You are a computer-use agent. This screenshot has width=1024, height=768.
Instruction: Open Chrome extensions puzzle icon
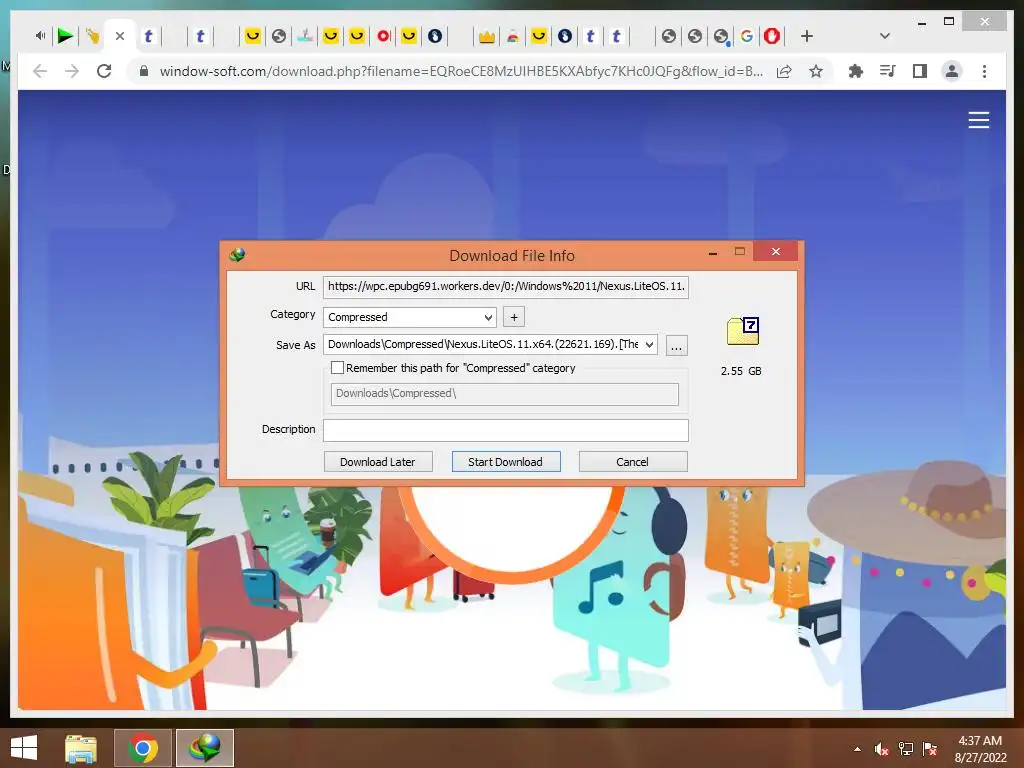coord(856,71)
